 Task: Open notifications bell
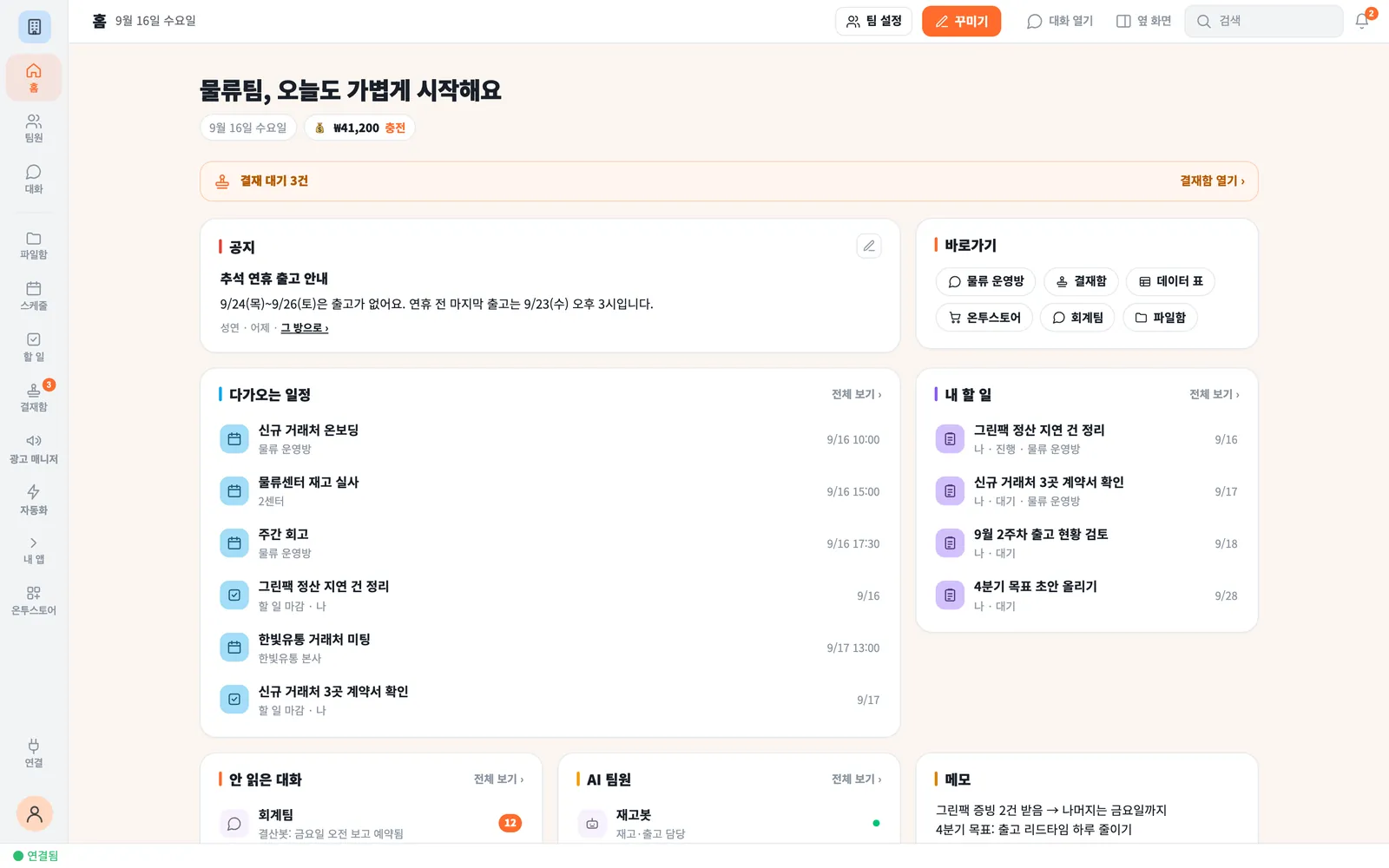point(1362,21)
